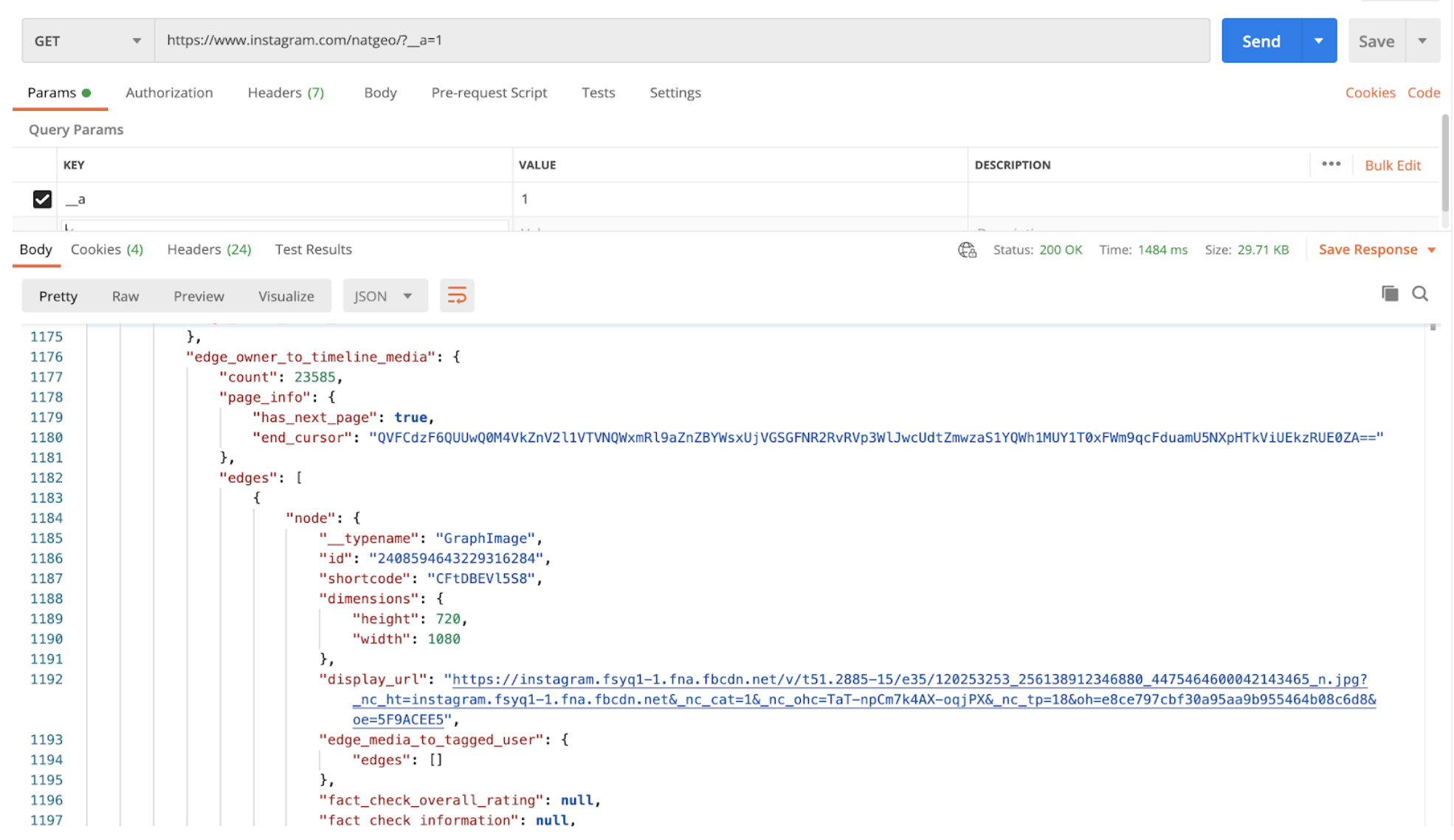
Task: Click the network globe lock icon
Action: point(967,250)
